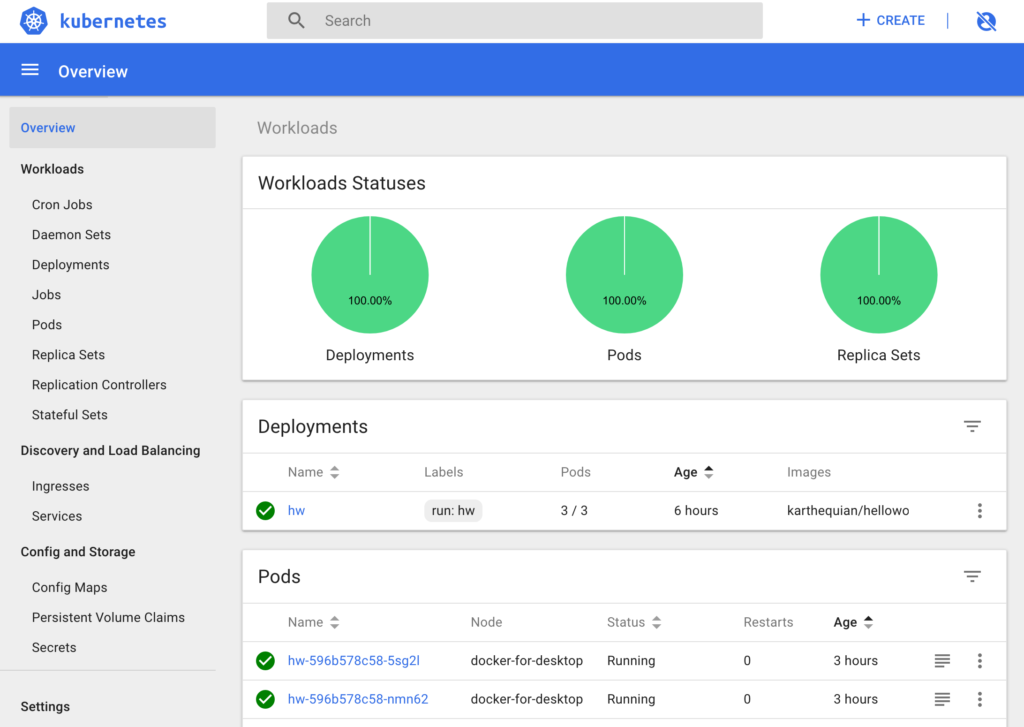Viewport: 1024px width, 727px height.
Task: Open Config Maps in sidebar
Action: pyautogui.click(x=70, y=588)
